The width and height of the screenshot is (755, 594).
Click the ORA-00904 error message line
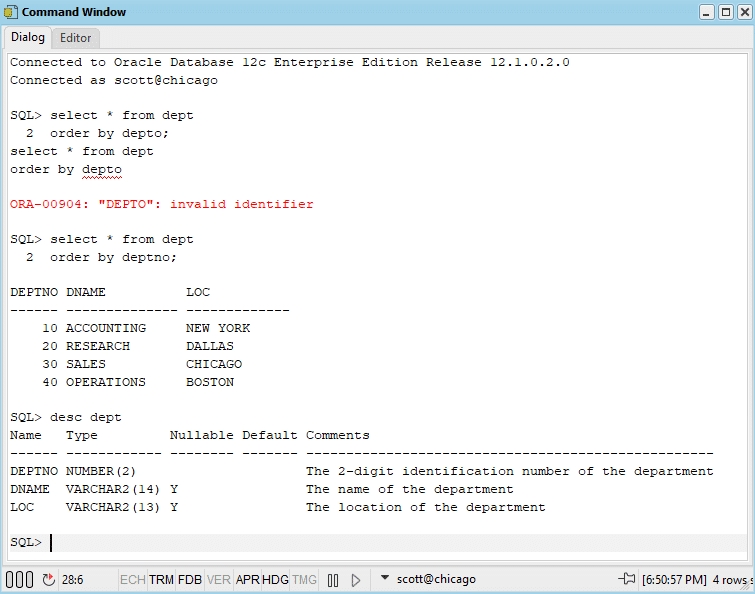pos(162,204)
